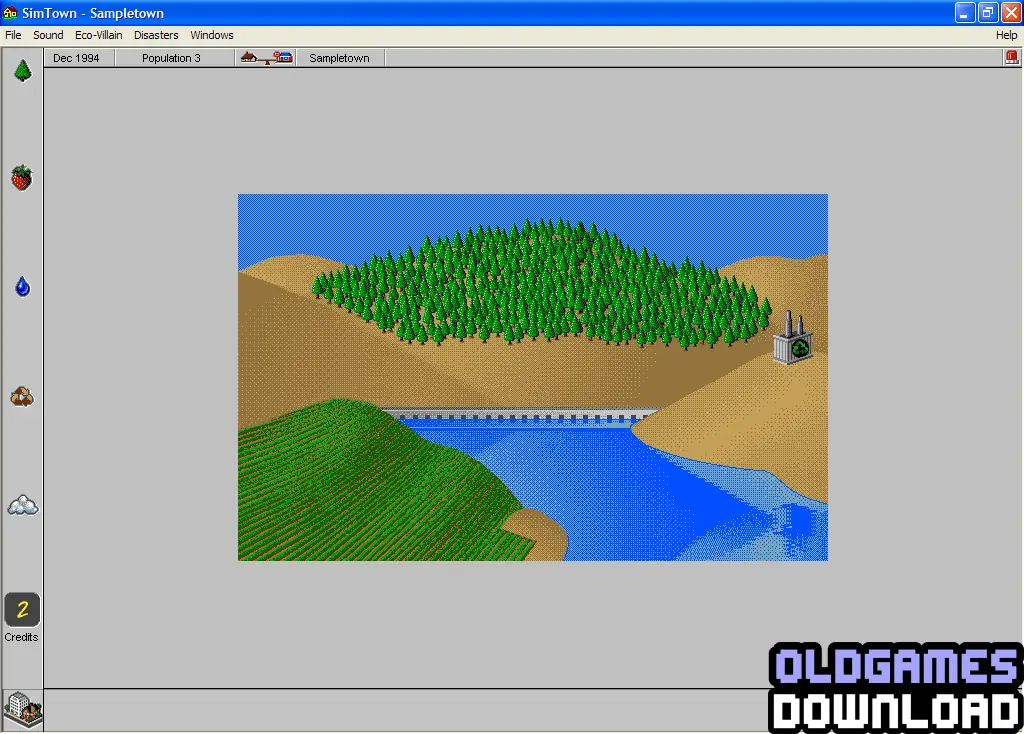Viewport: 1024px width, 734px height.
Task: Click the red icon at status bar right
Action: pos(1012,57)
